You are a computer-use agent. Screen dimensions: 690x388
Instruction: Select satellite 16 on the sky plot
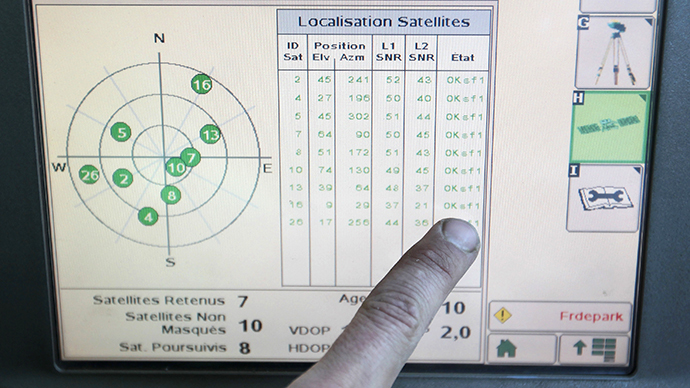[202, 84]
